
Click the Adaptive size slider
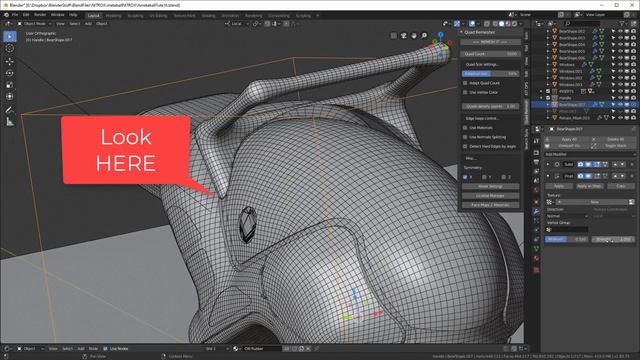pos(491,74)
